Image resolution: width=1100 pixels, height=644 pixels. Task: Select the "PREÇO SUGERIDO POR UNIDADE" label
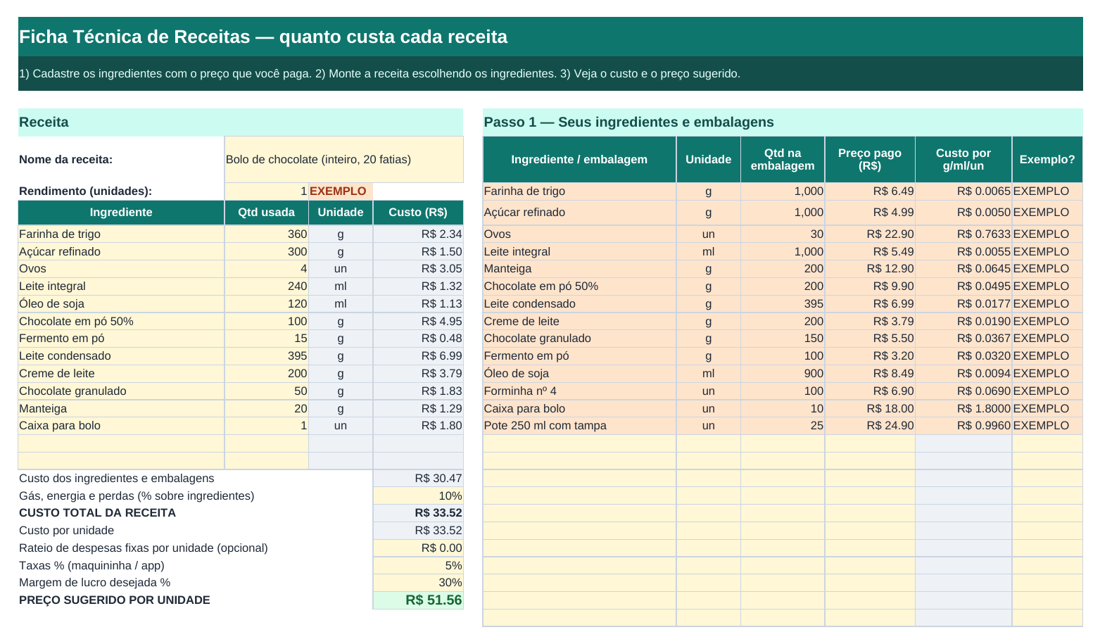point(114,600)
